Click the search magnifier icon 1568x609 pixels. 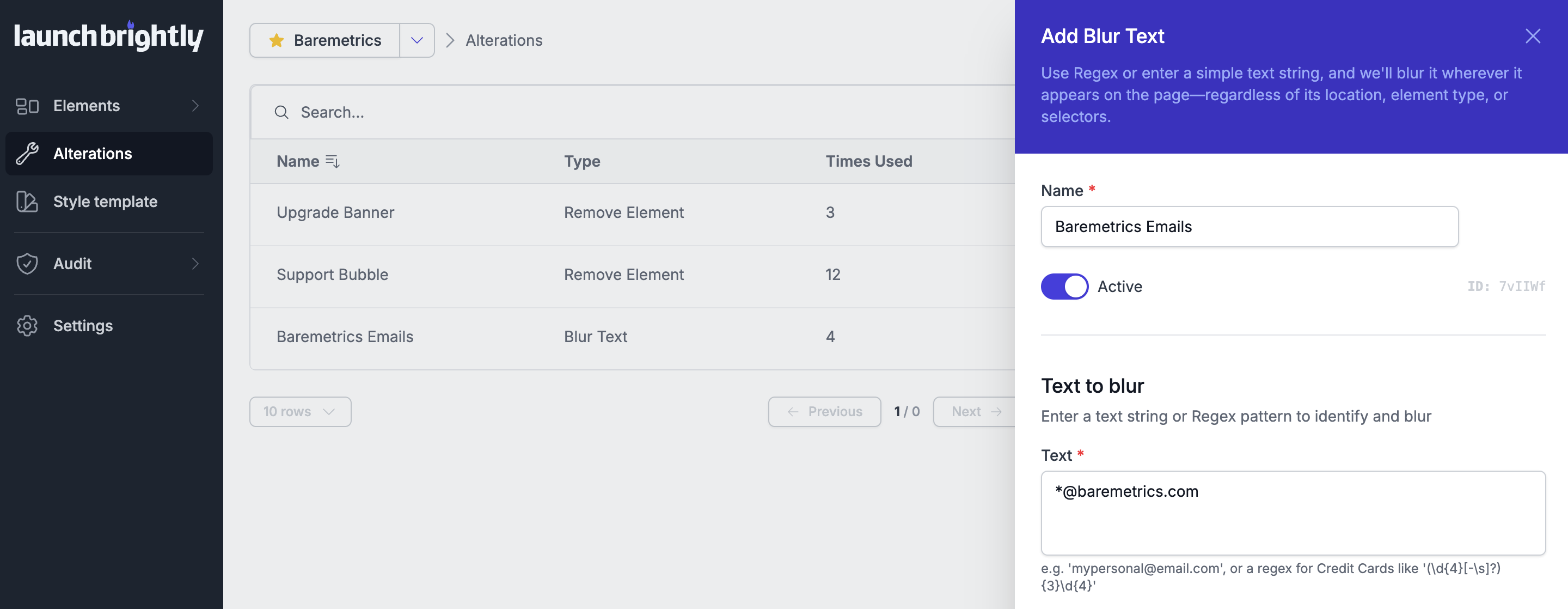click(x=281, y=112)
